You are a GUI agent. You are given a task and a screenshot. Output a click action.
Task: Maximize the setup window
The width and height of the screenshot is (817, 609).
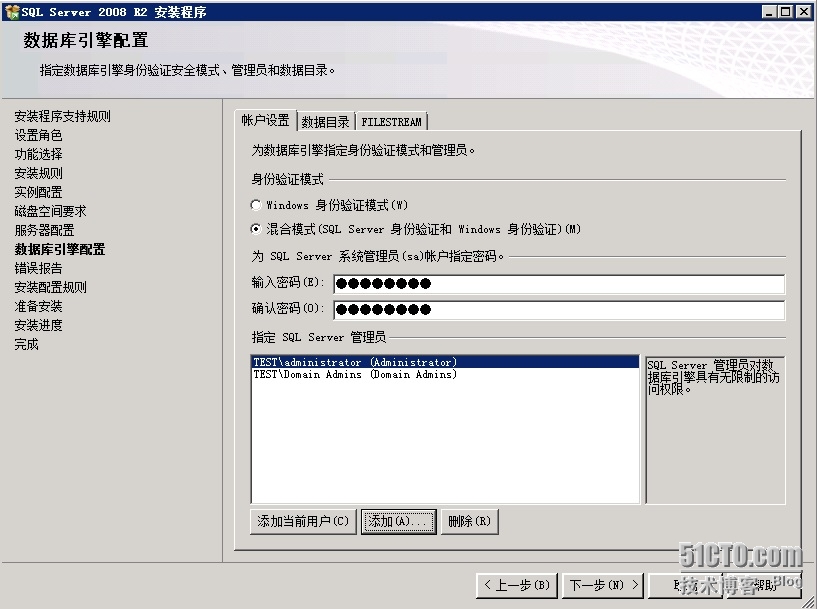click(786, 11)
